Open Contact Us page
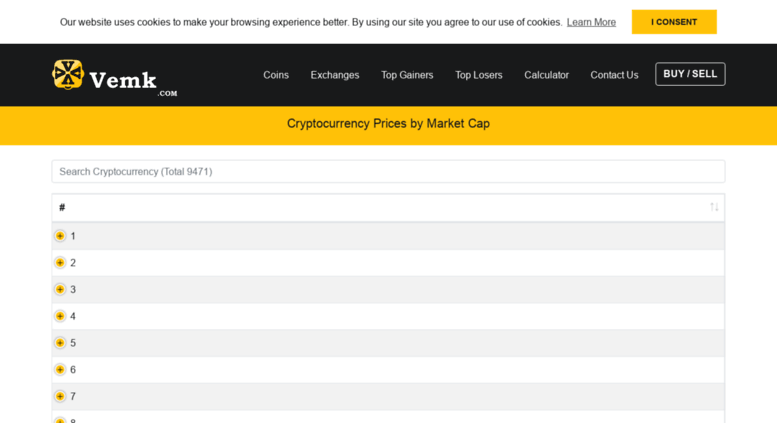 (614, 75)
